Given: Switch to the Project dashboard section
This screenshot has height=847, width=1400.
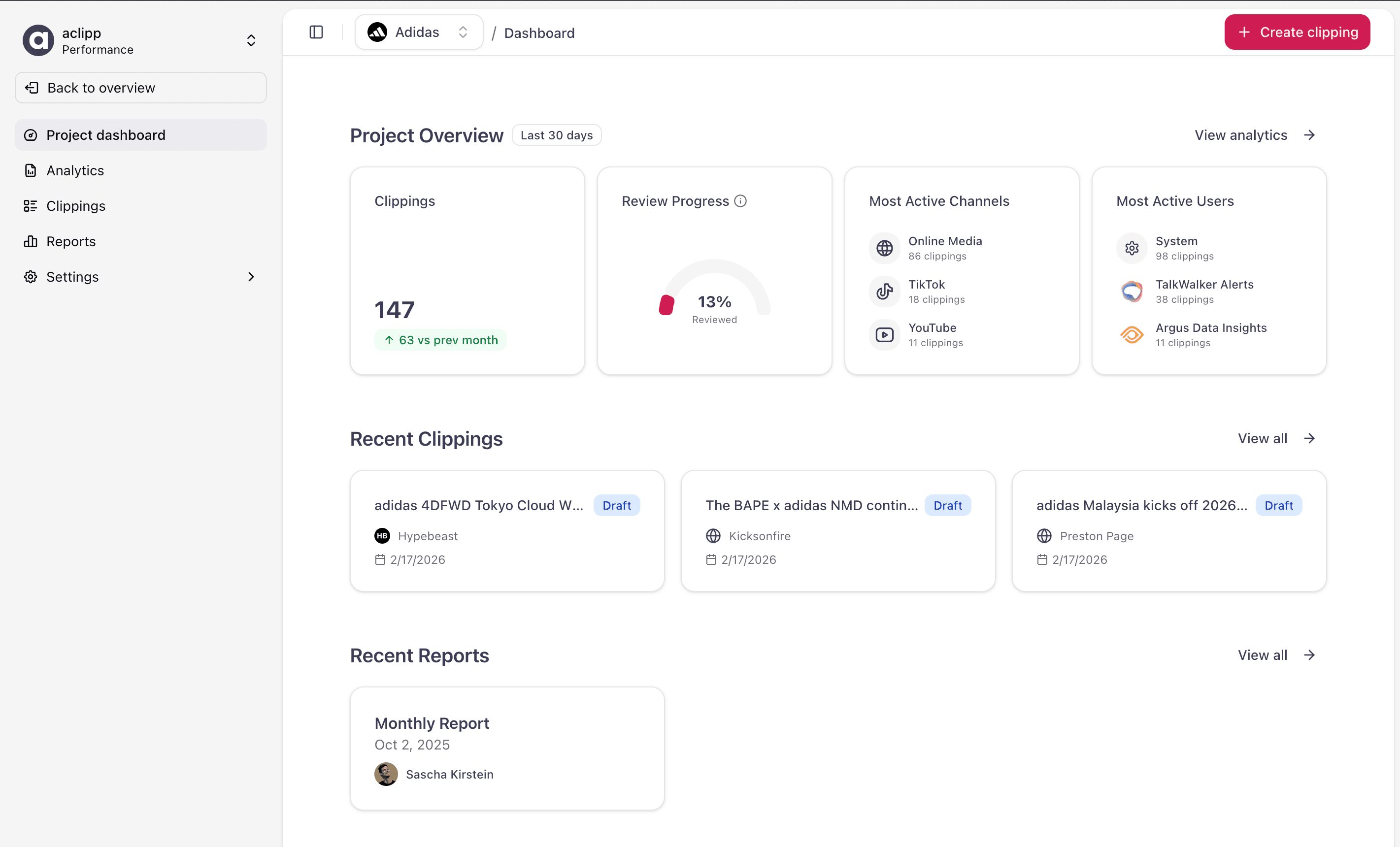Looking at the screenshot, I should [106, 134].
